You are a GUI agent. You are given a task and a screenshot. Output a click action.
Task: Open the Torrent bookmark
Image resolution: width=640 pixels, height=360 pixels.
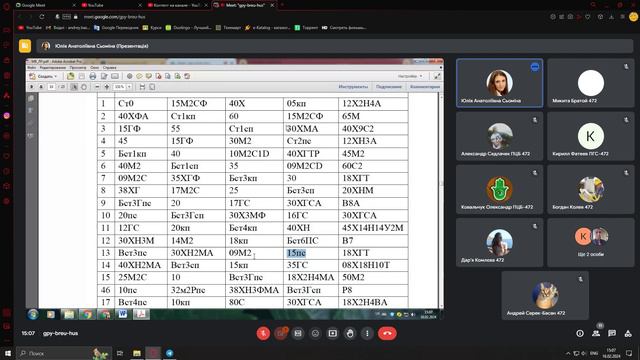point(306,28)
